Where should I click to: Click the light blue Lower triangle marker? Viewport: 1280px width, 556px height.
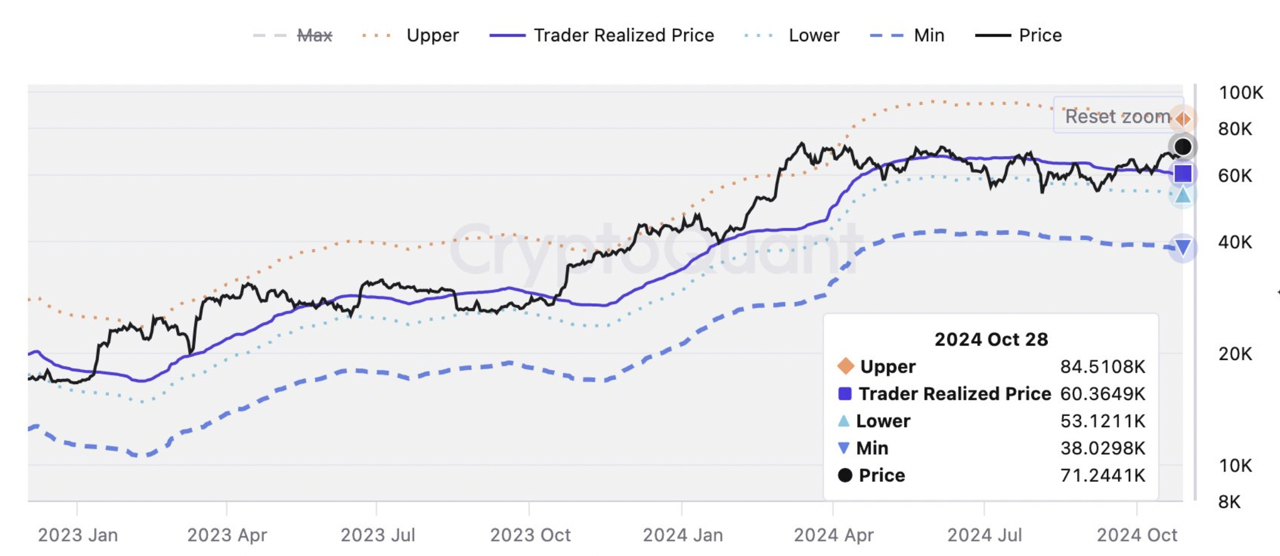click(x=1183, y=195)
